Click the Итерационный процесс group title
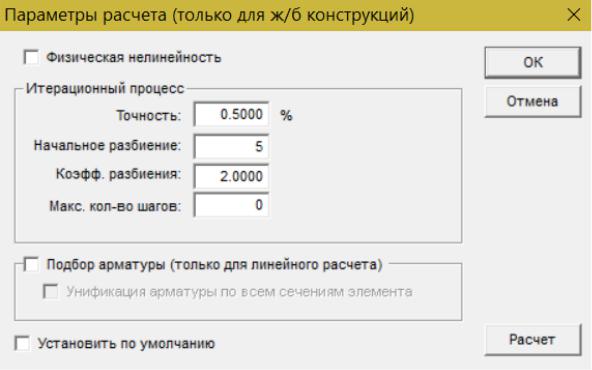The height and width of the screenshot is (370, 592). click(x=105, y=89)
